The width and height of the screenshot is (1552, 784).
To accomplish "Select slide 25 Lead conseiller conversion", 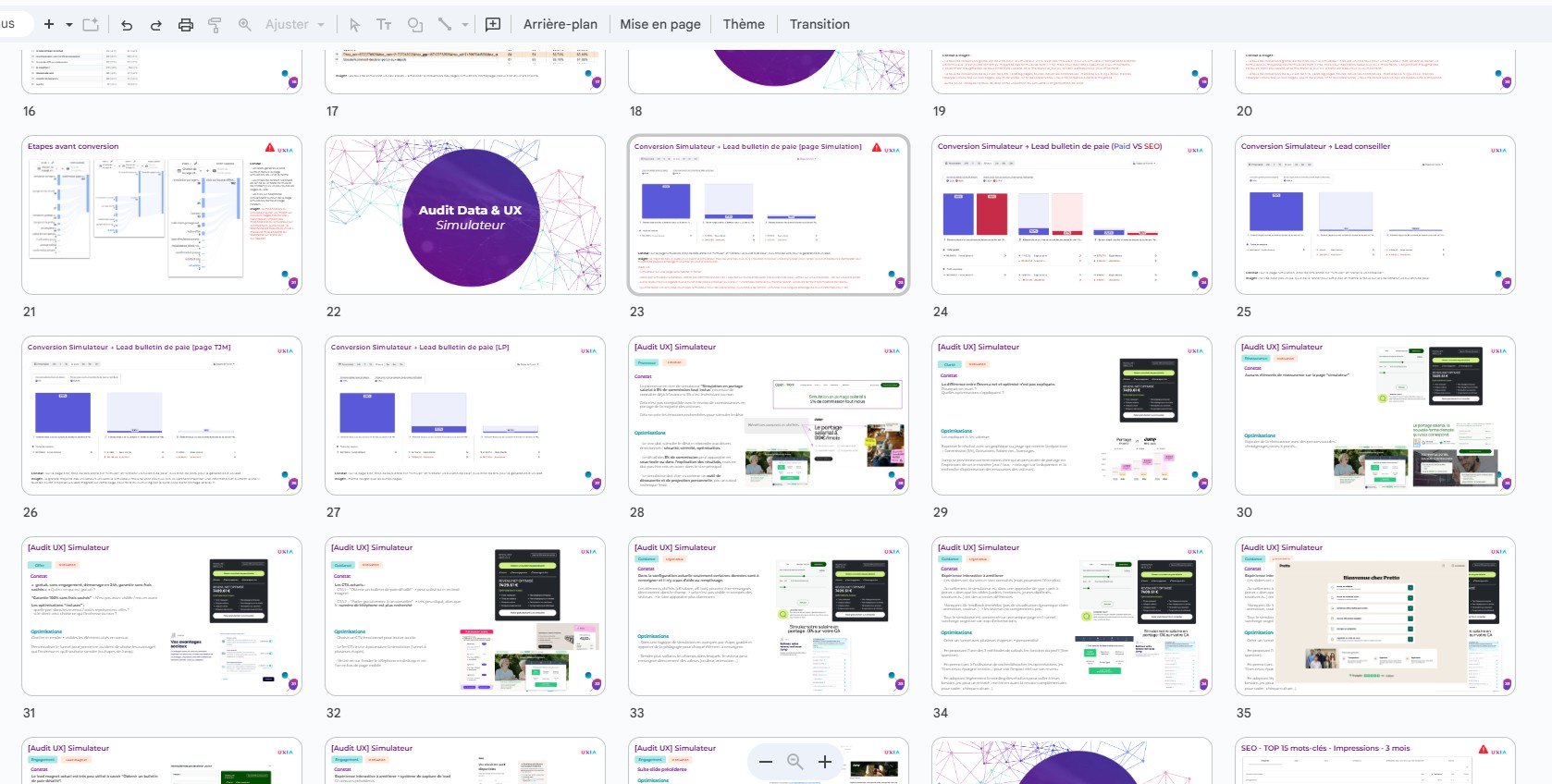I will [x=1375, y=215].
